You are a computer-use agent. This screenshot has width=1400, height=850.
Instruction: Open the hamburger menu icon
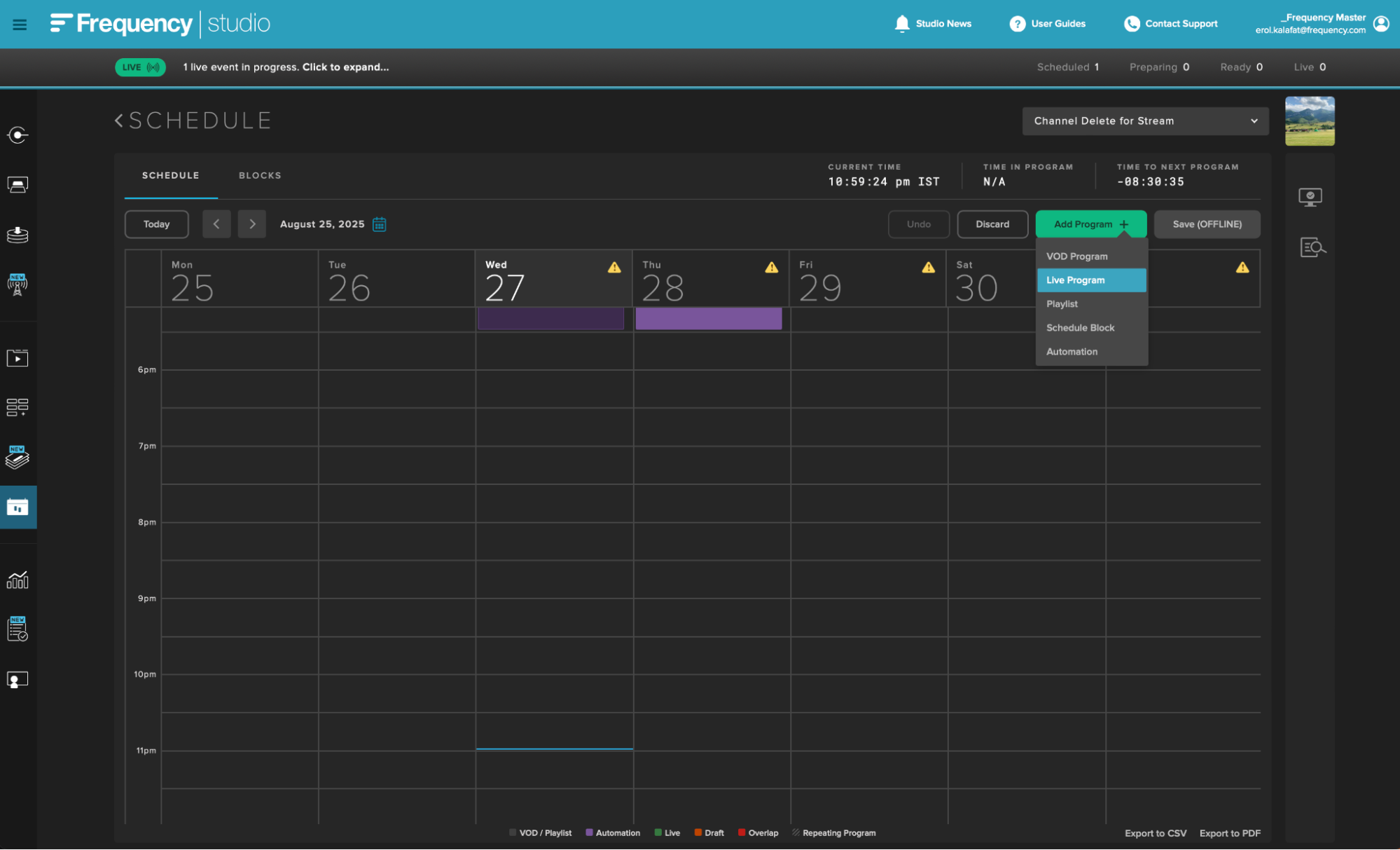pyautogui.click(x=20, y=25)
